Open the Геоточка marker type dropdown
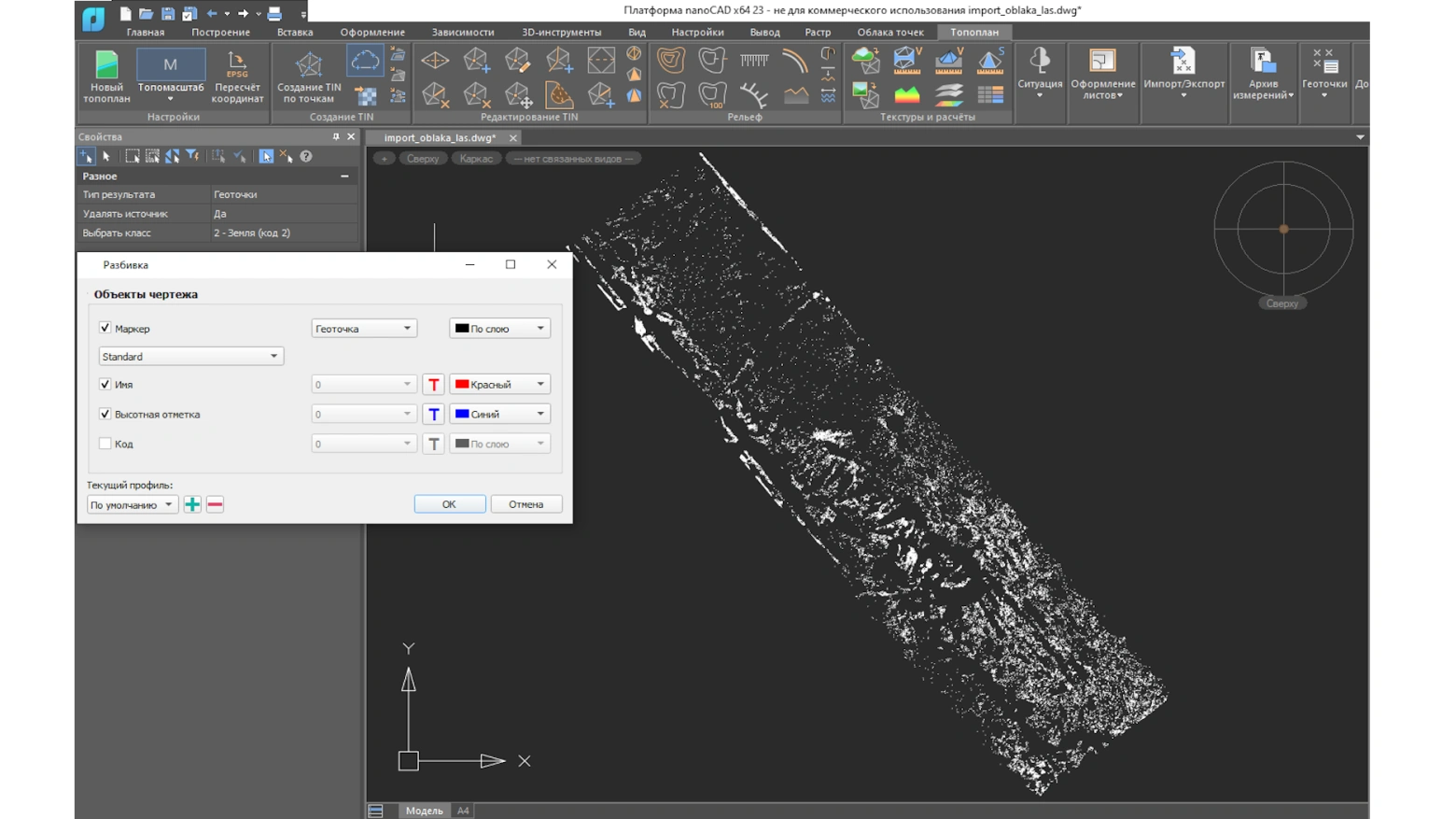 (363, 329)
